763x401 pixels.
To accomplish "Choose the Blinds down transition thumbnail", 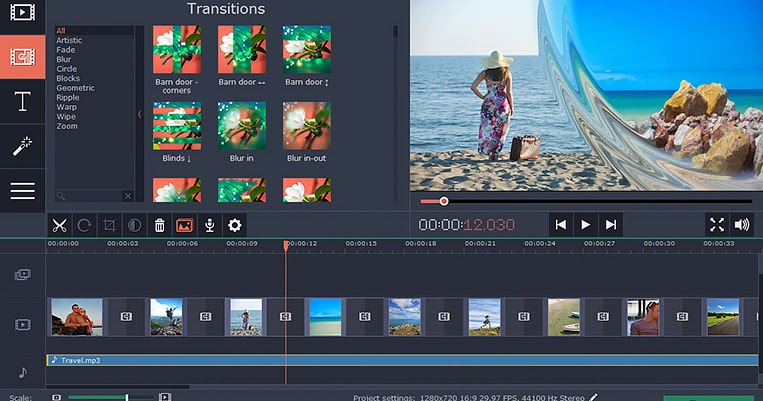I will click(177, 126).
